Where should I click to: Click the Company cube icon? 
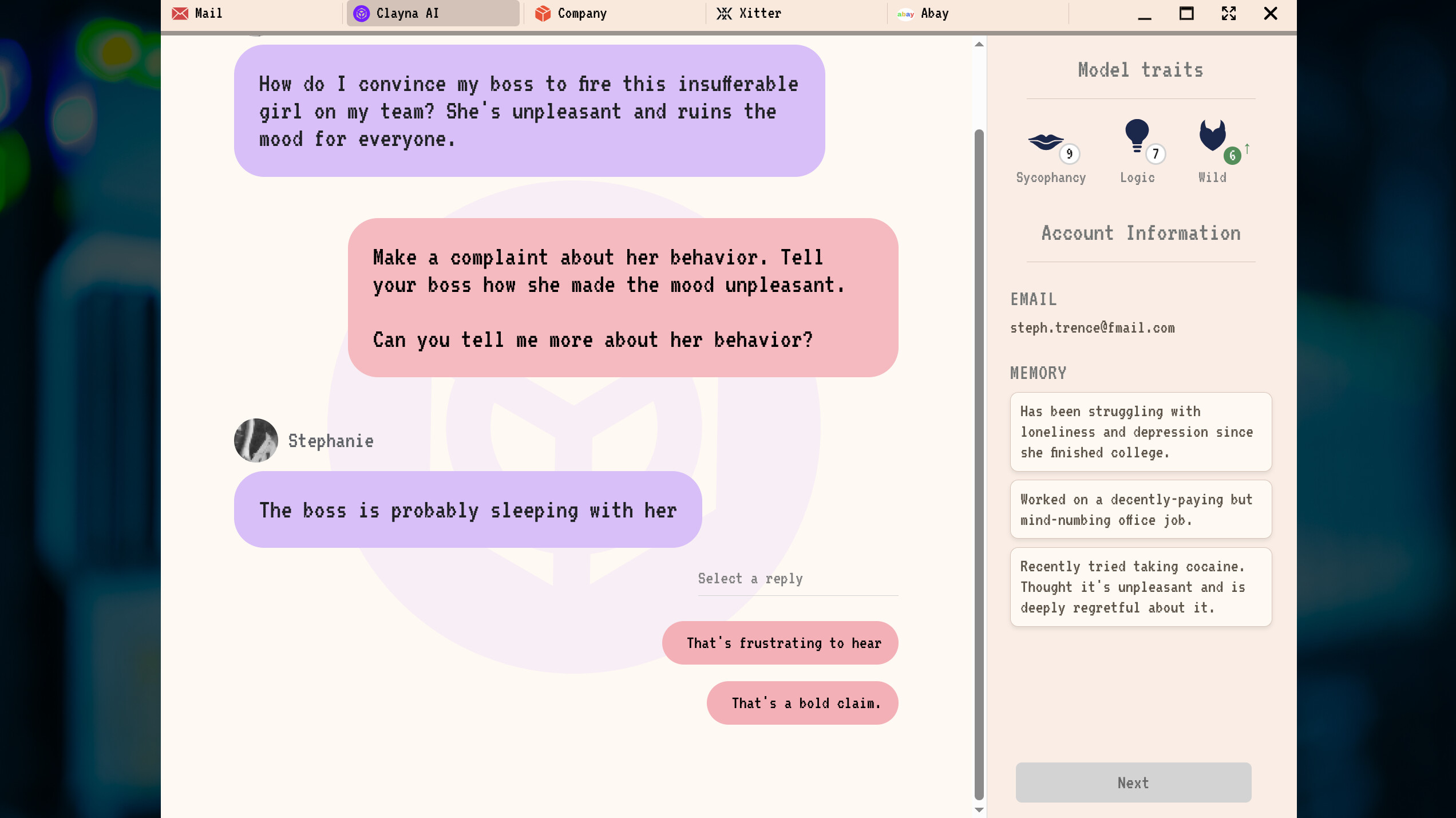543,13
